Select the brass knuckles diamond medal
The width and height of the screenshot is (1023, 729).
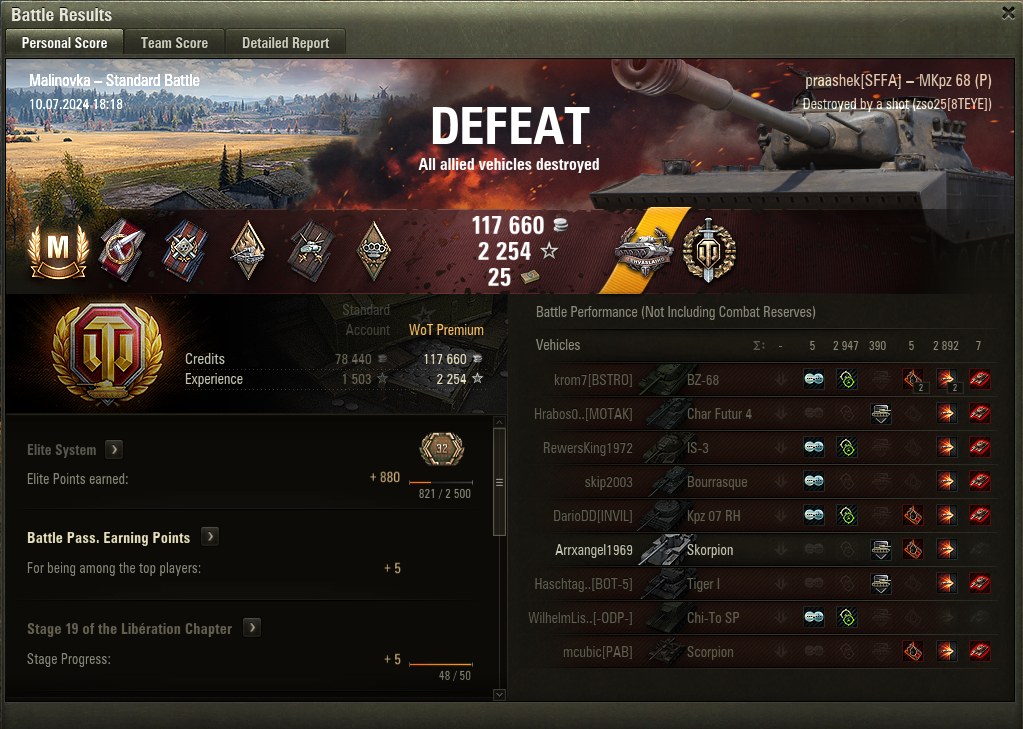coord(374,251)
